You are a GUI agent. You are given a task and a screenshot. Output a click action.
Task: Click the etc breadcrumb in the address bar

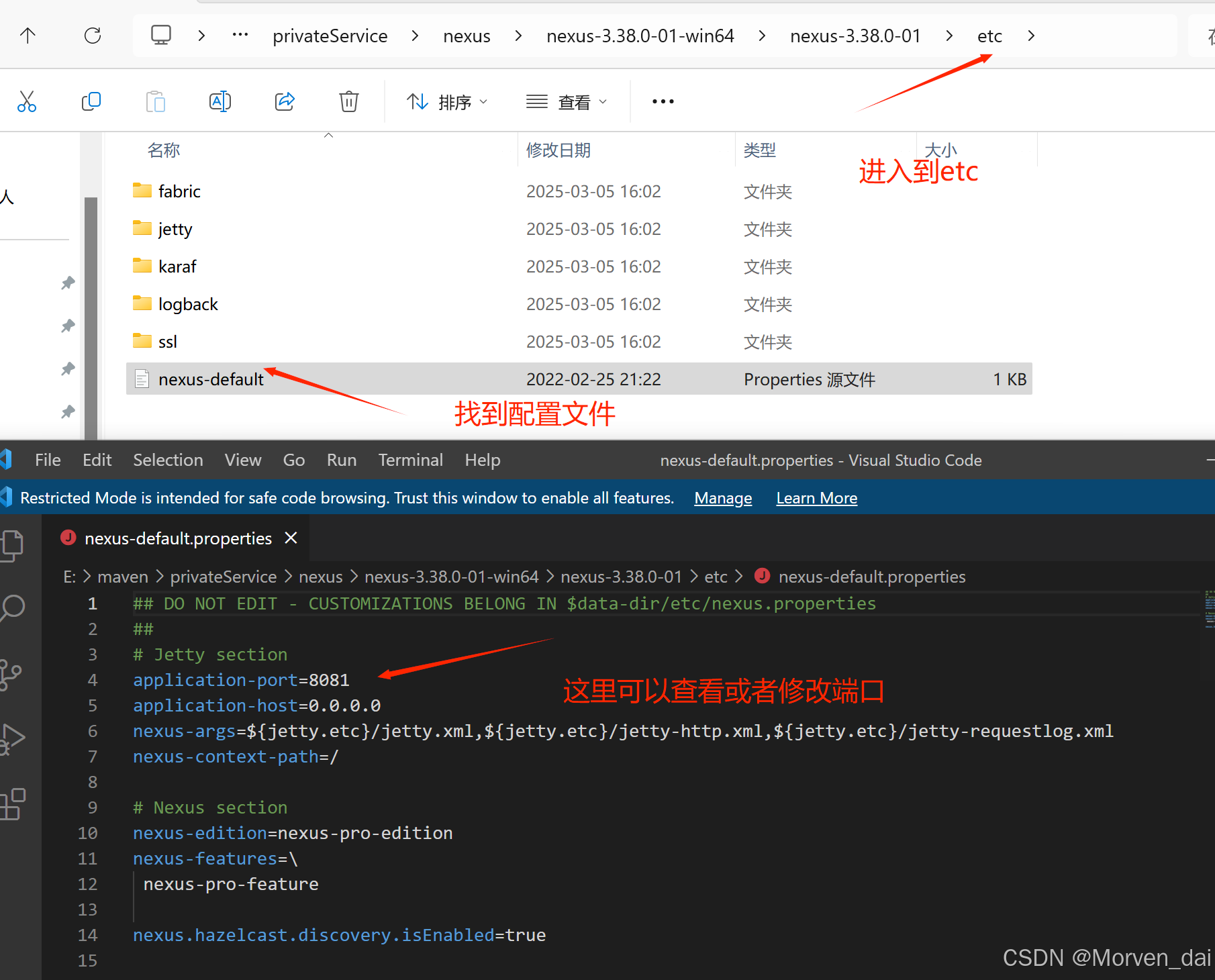click(989, 36)
